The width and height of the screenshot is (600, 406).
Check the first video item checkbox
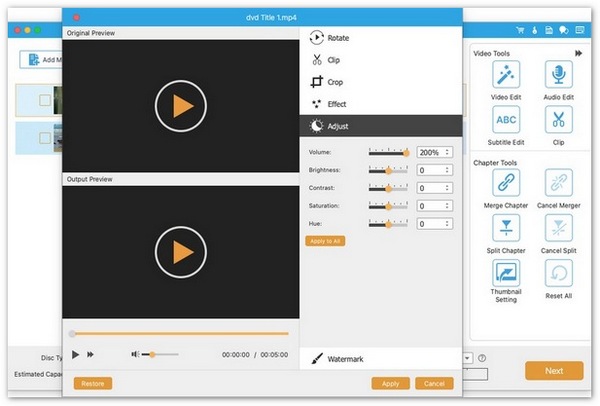[x=45, y=100]
